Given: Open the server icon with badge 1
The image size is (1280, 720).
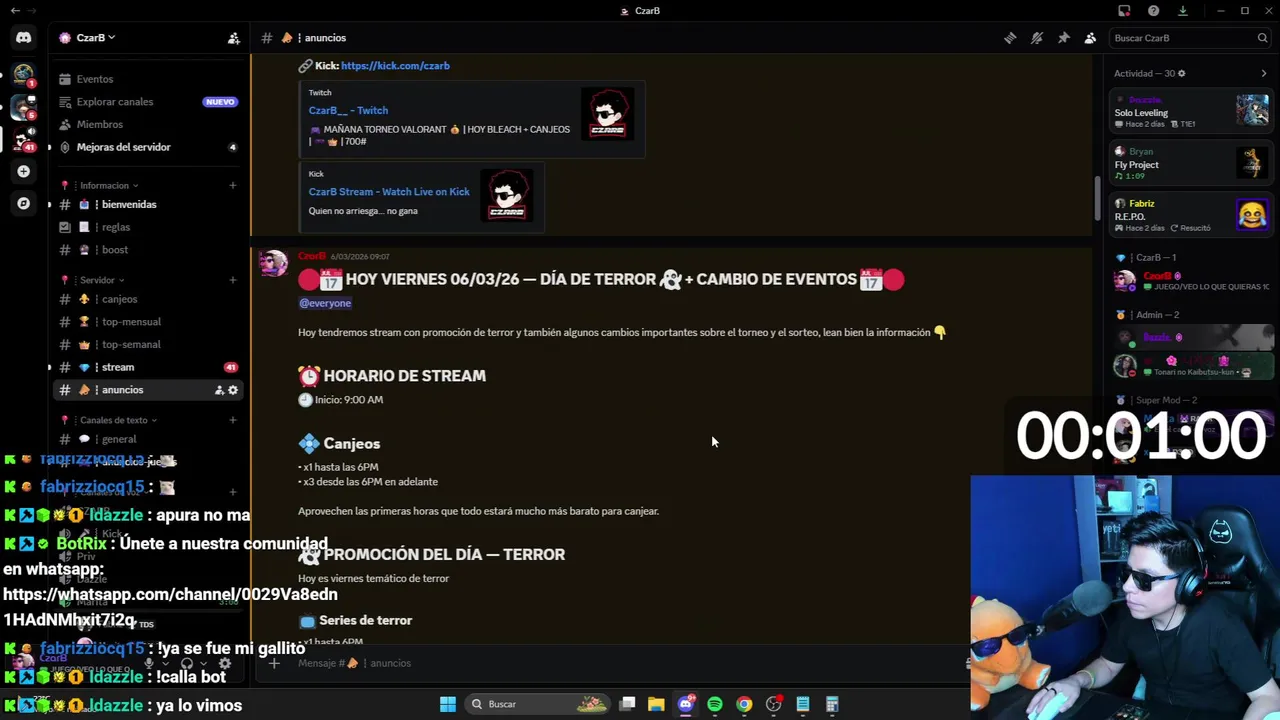Looking at the screenshot, I should pos(23,74).
